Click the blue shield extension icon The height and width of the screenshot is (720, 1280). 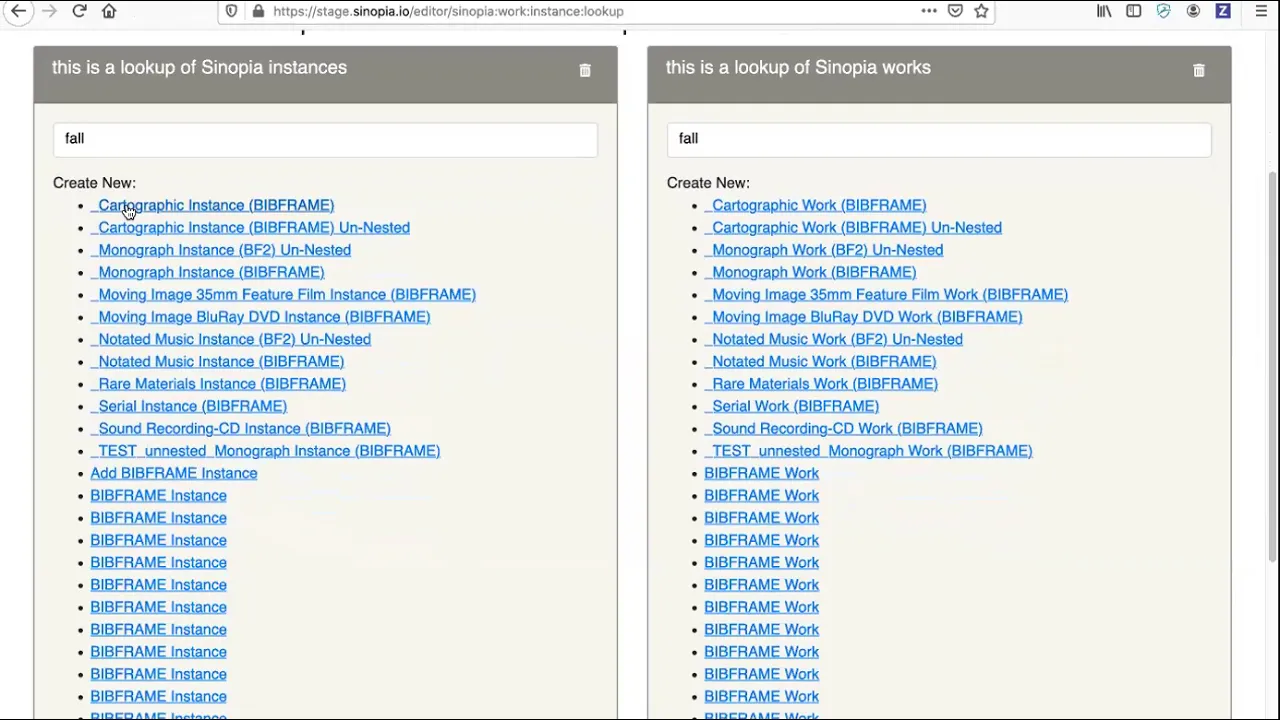(x=1163, y=11)
